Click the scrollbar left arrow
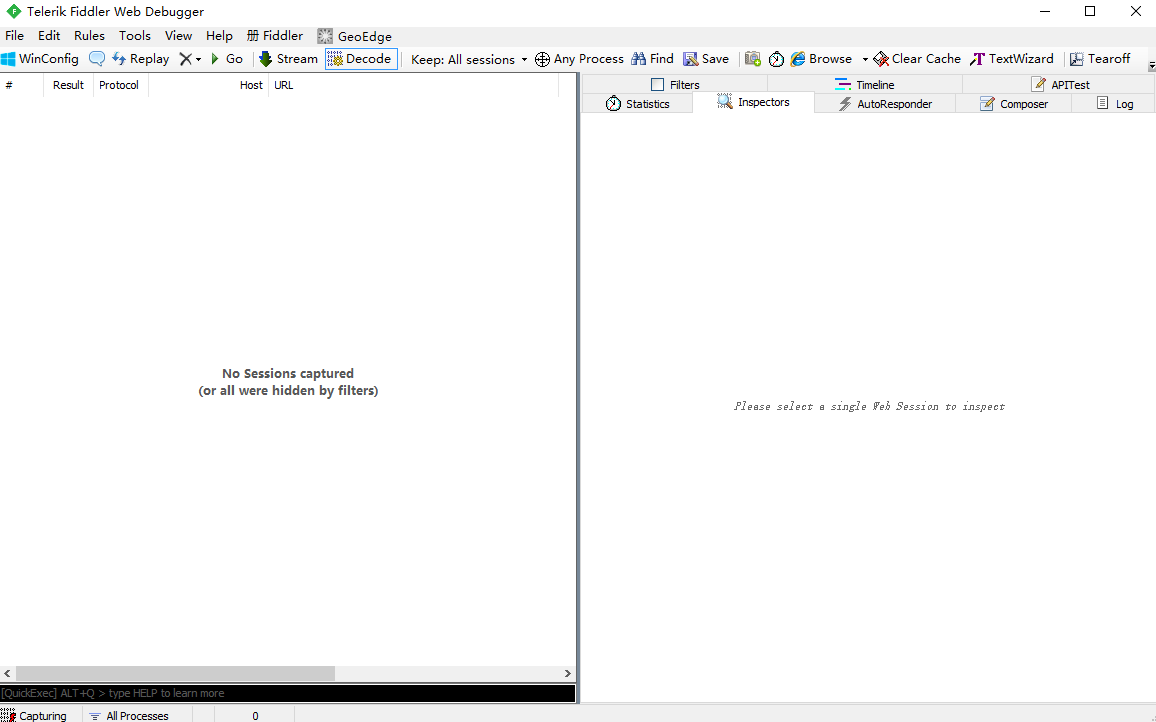 [7, 673]
